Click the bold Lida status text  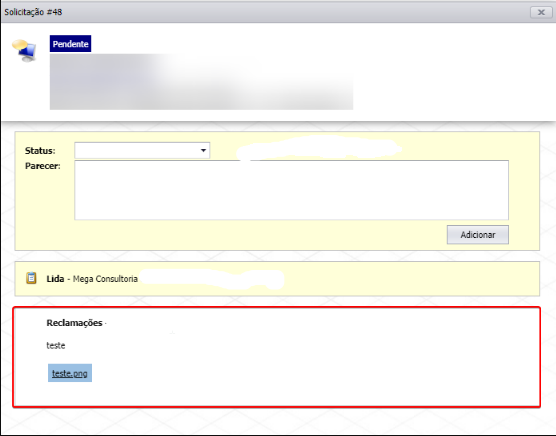55,279
